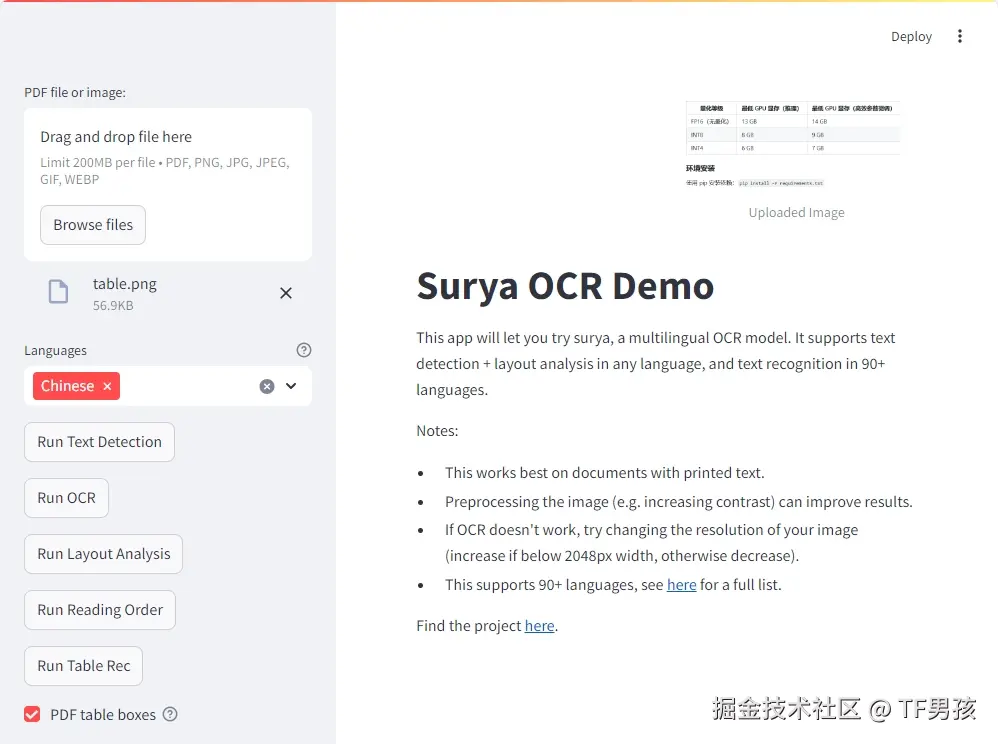This screenshot has height=744, width=998.
Task: Open the 'here' project link
Action: [539, 626]
